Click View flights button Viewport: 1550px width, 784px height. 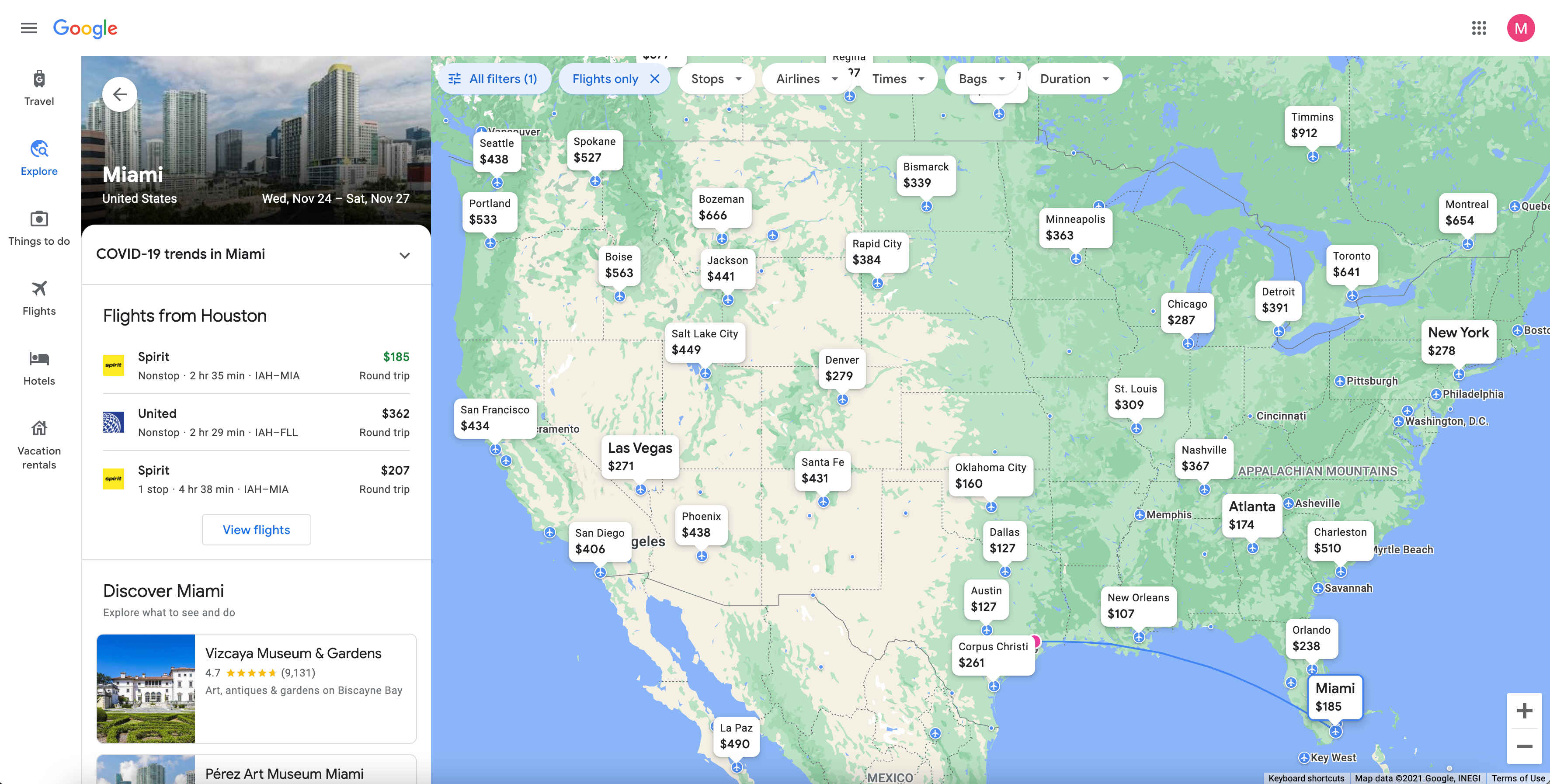256,529
